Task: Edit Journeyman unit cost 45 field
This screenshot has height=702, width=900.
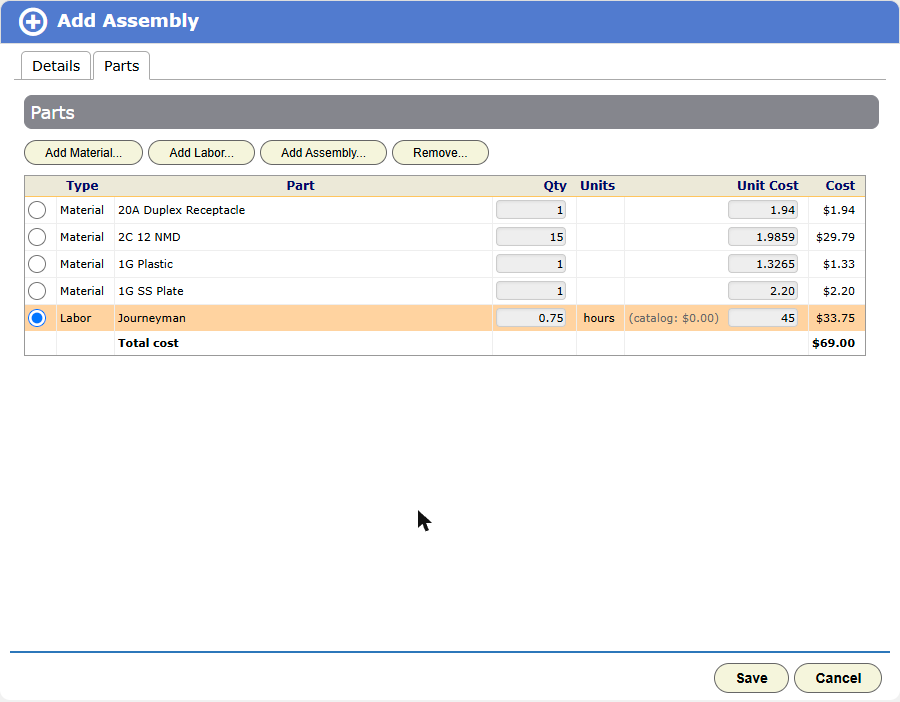Action: [763, 318]
